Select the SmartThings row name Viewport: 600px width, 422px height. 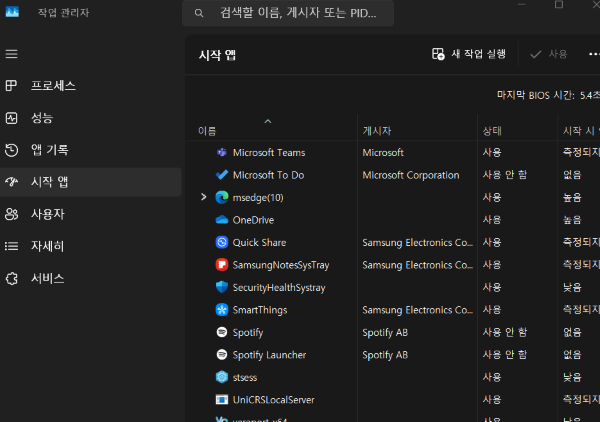point(260,310)
